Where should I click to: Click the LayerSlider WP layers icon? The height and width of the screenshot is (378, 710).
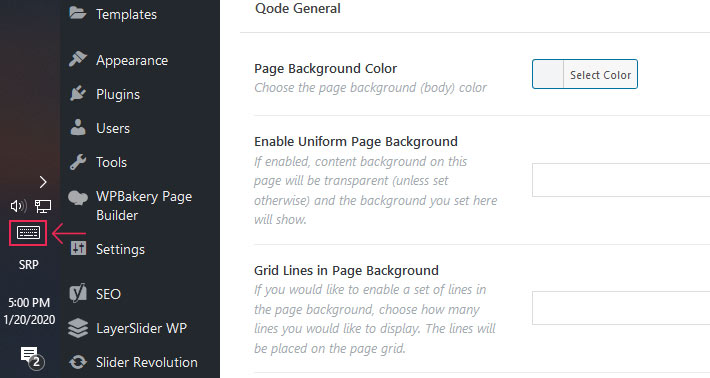tap(78, 328)
